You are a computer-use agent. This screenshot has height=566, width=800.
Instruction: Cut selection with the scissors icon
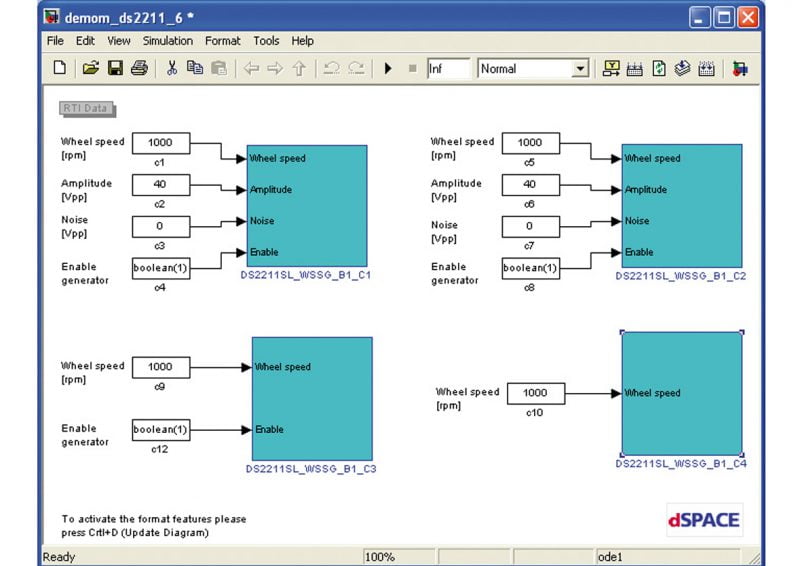[x=171, y=69]
